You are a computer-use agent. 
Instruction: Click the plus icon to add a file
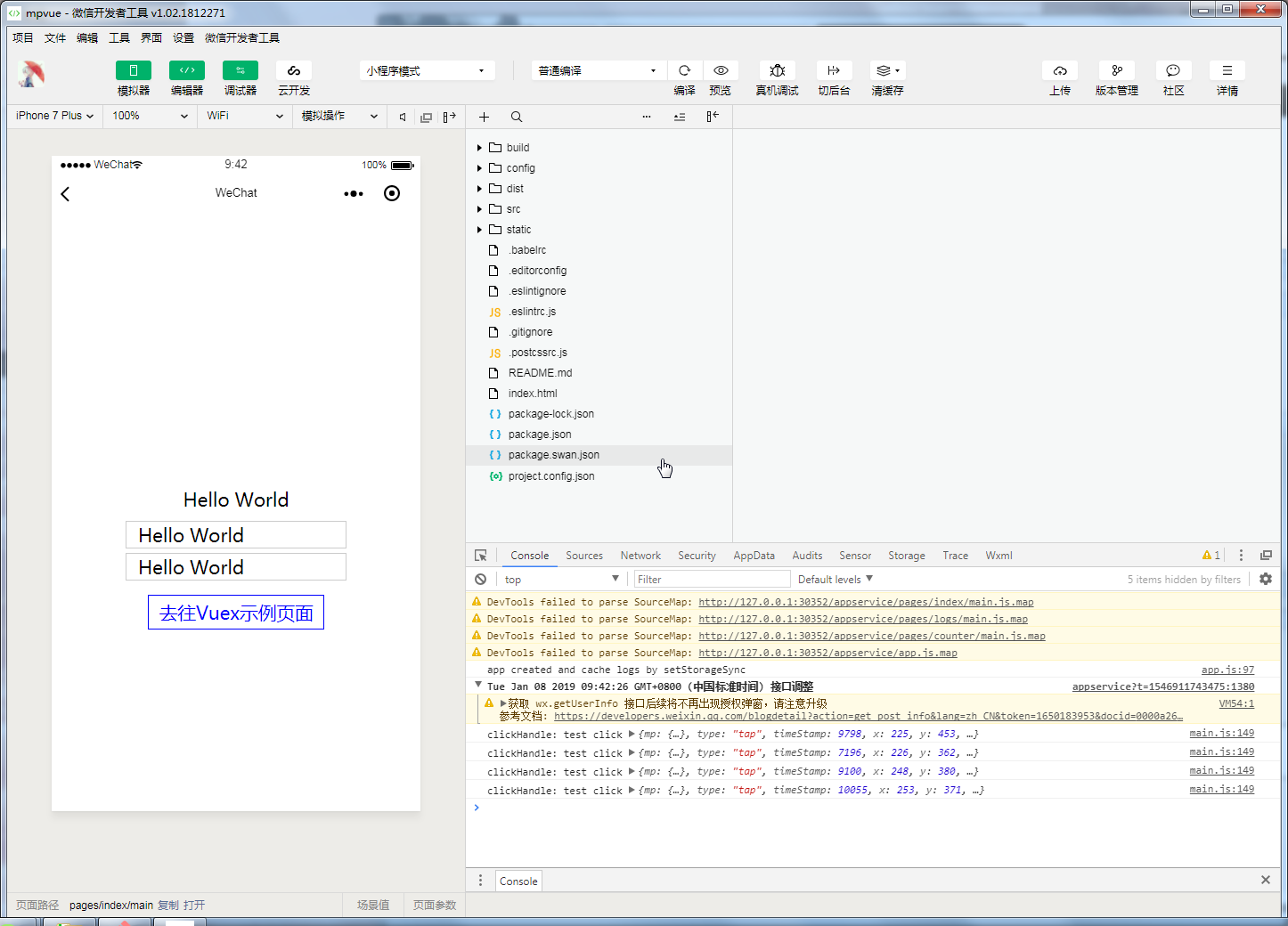coord(484,117)
